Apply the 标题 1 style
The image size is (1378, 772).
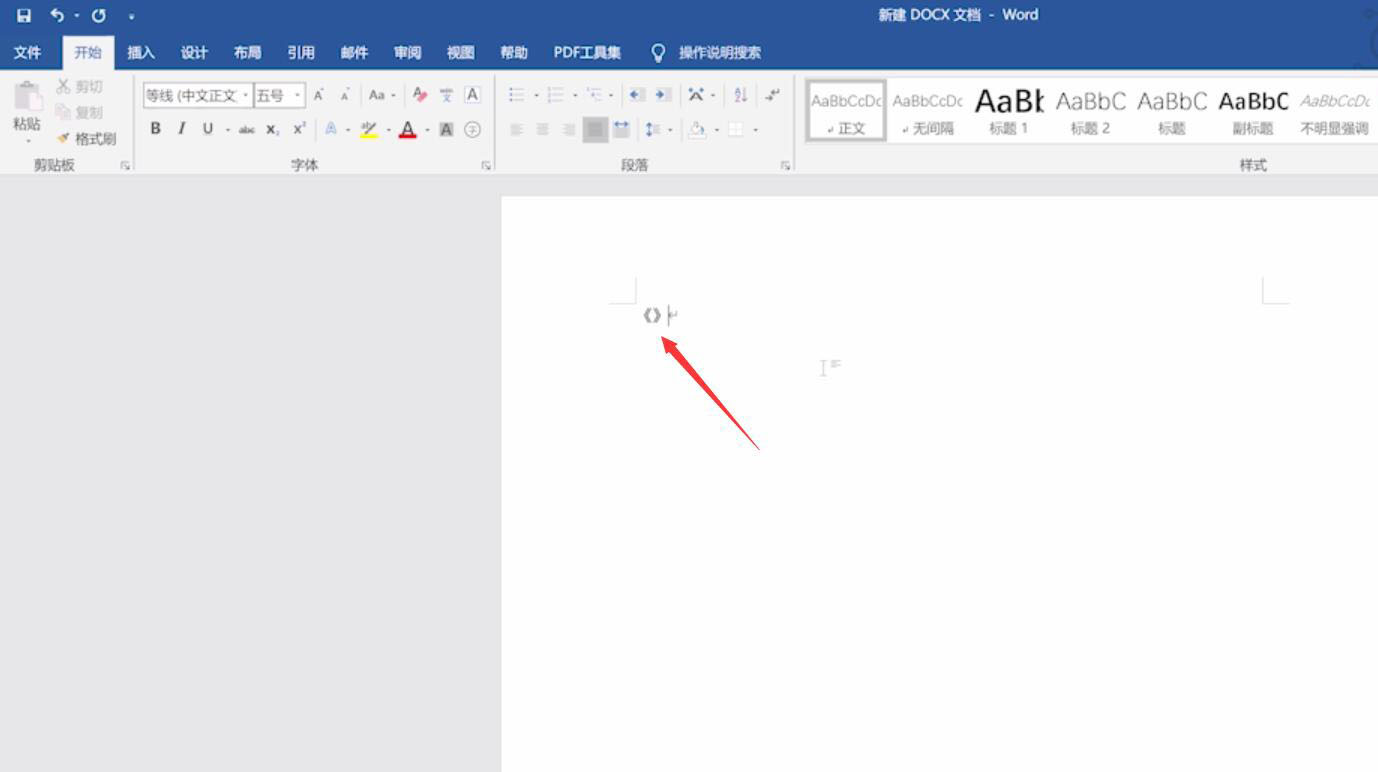click(1009, 110)
